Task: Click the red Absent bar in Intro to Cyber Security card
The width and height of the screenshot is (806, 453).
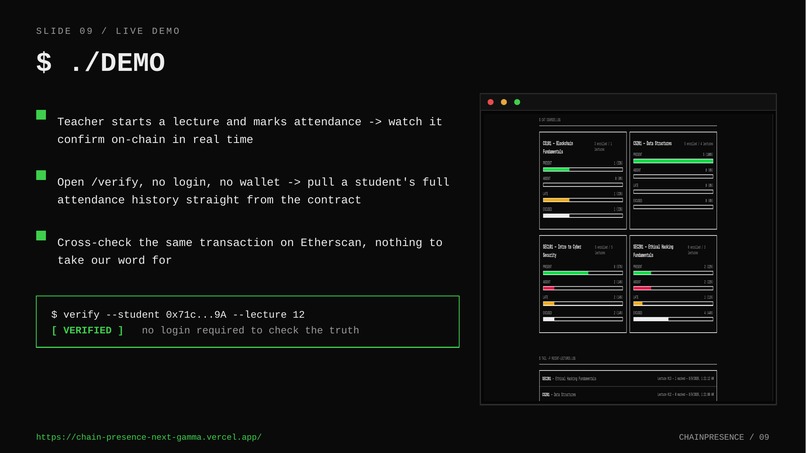Action: (583, 288)
